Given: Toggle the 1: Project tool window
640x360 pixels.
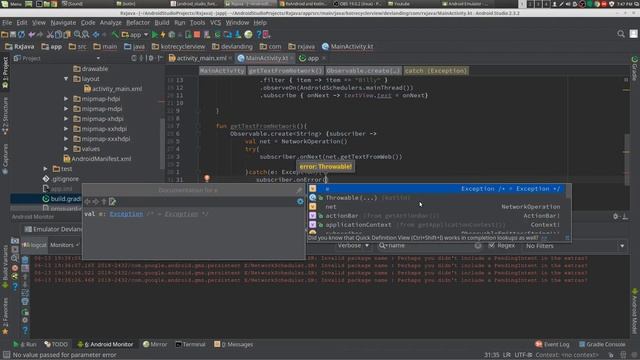Looking at the screenshot, I should (5, 73).
